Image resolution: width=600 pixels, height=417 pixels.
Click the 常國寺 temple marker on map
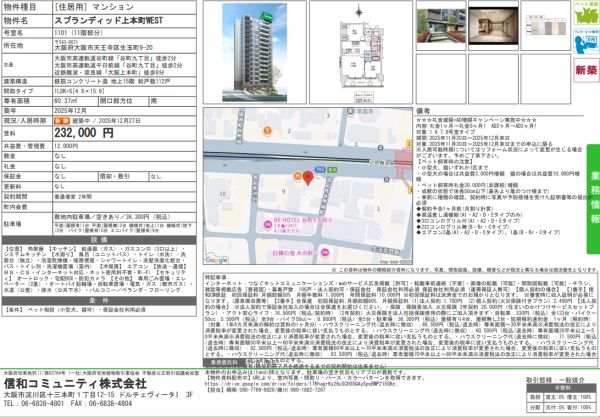click(351, 111)
